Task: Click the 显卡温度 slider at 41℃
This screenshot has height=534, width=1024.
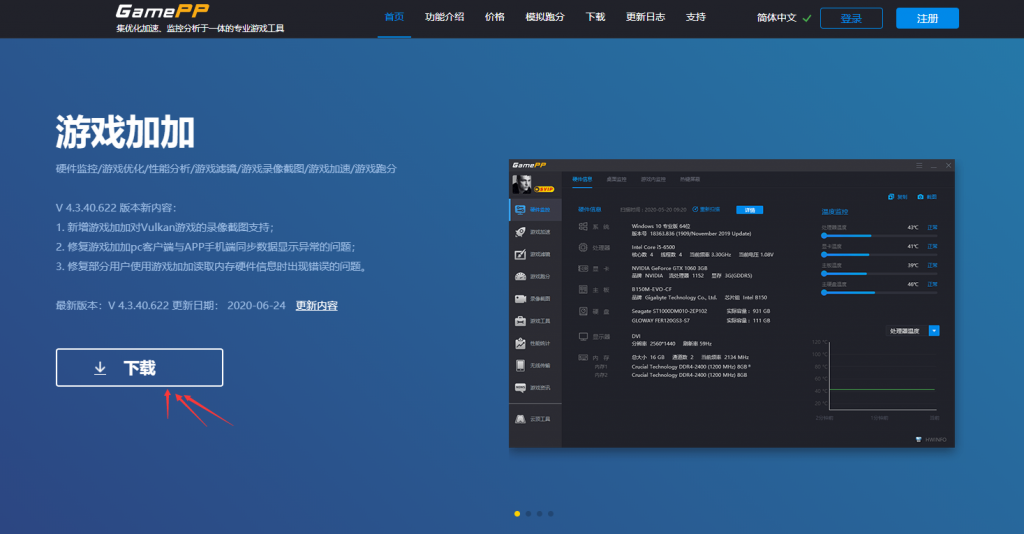Action: tap(880, 255)
